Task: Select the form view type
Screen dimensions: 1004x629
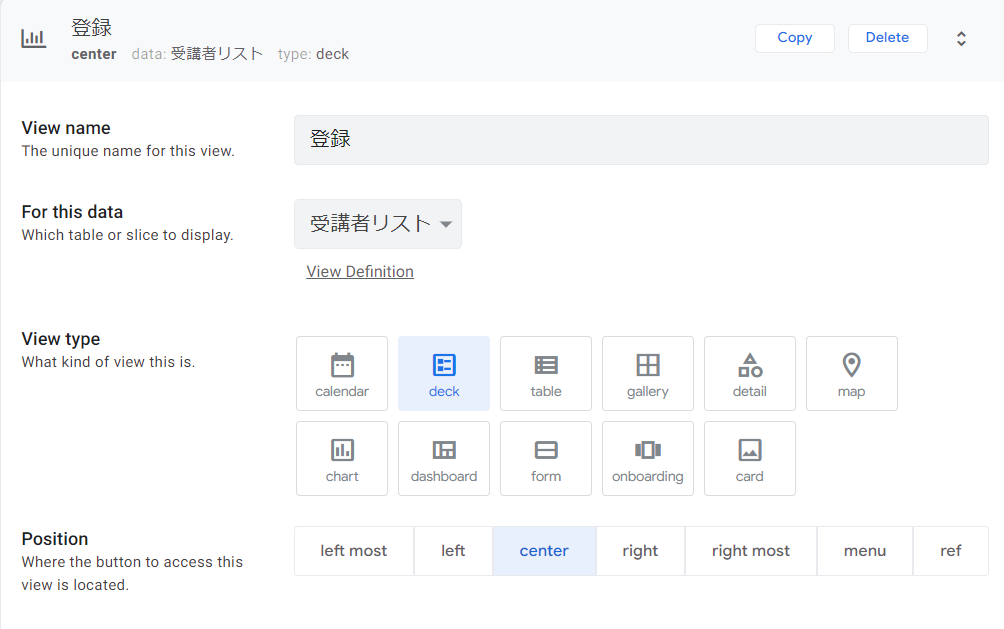Action: (545, 458)
